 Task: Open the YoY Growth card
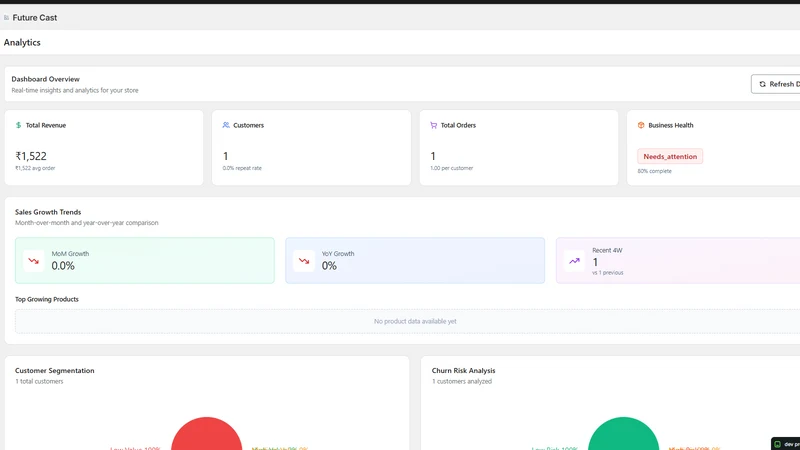415,261
